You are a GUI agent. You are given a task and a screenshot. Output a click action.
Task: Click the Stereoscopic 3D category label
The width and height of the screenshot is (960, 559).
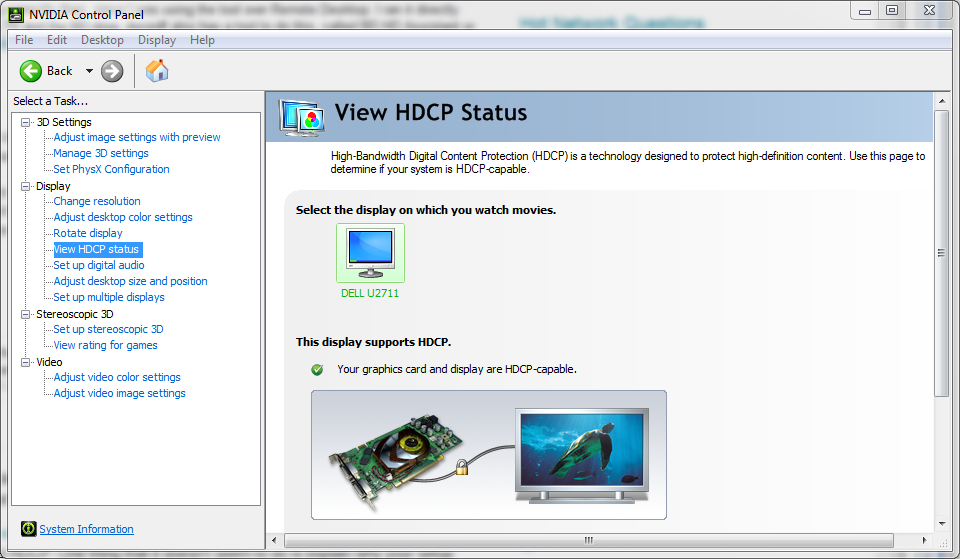point(75,314)
